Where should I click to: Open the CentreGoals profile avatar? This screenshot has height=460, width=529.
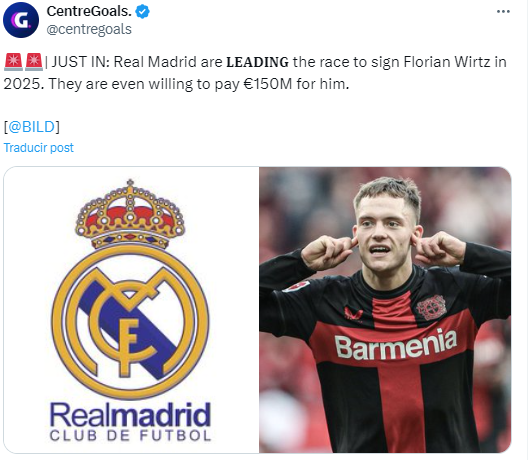tap(21, 20)
